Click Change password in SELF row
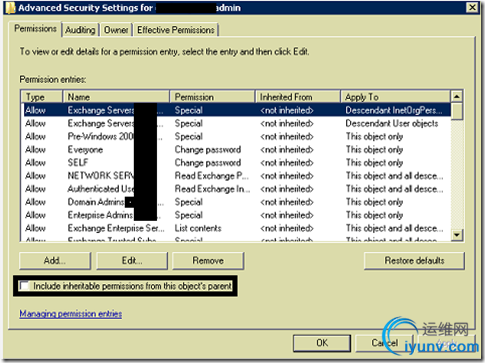Viewport: 485px width, 363px height. pos(208,163)
